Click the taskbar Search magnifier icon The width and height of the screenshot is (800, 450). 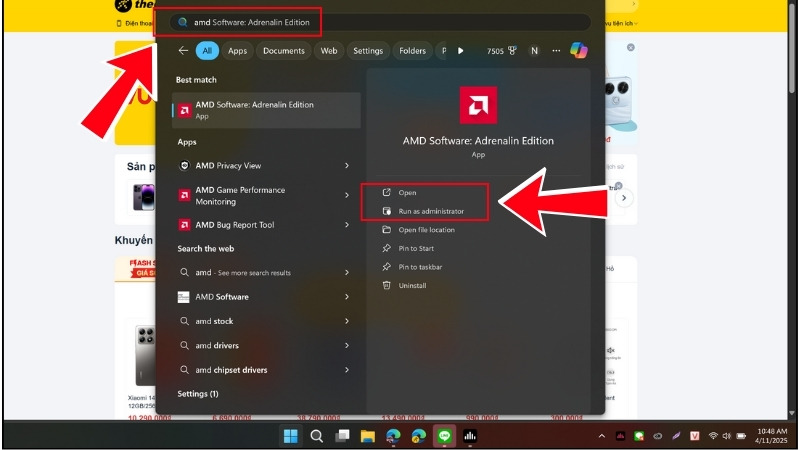coord(316,436)
